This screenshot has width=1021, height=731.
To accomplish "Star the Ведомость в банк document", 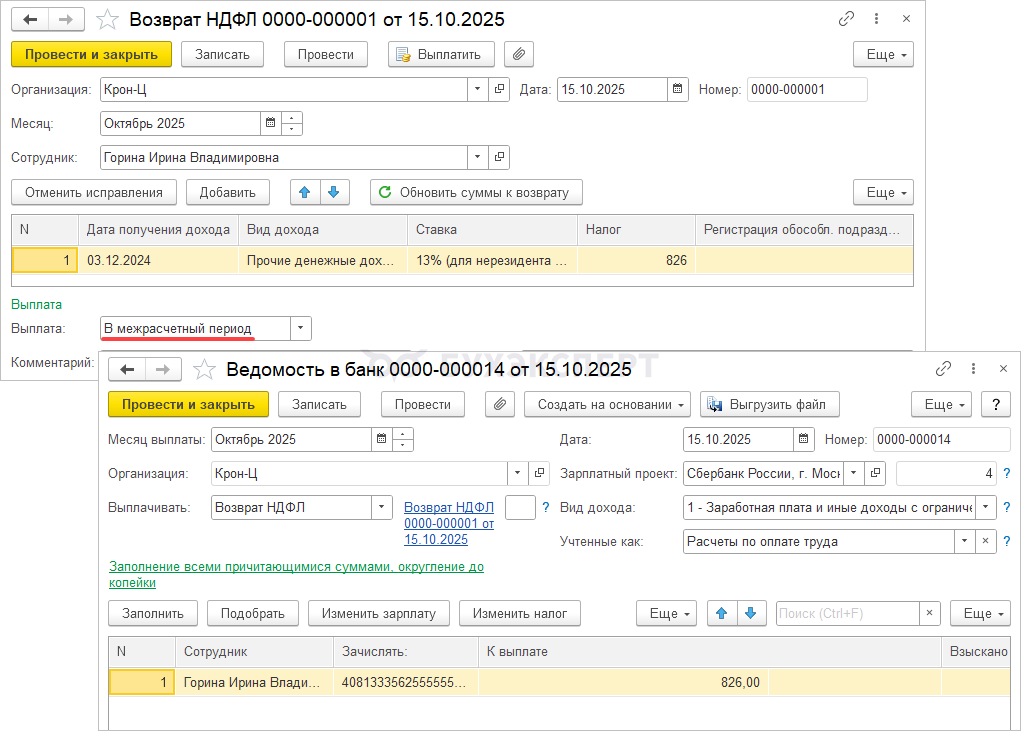I will tap(204, 370).
